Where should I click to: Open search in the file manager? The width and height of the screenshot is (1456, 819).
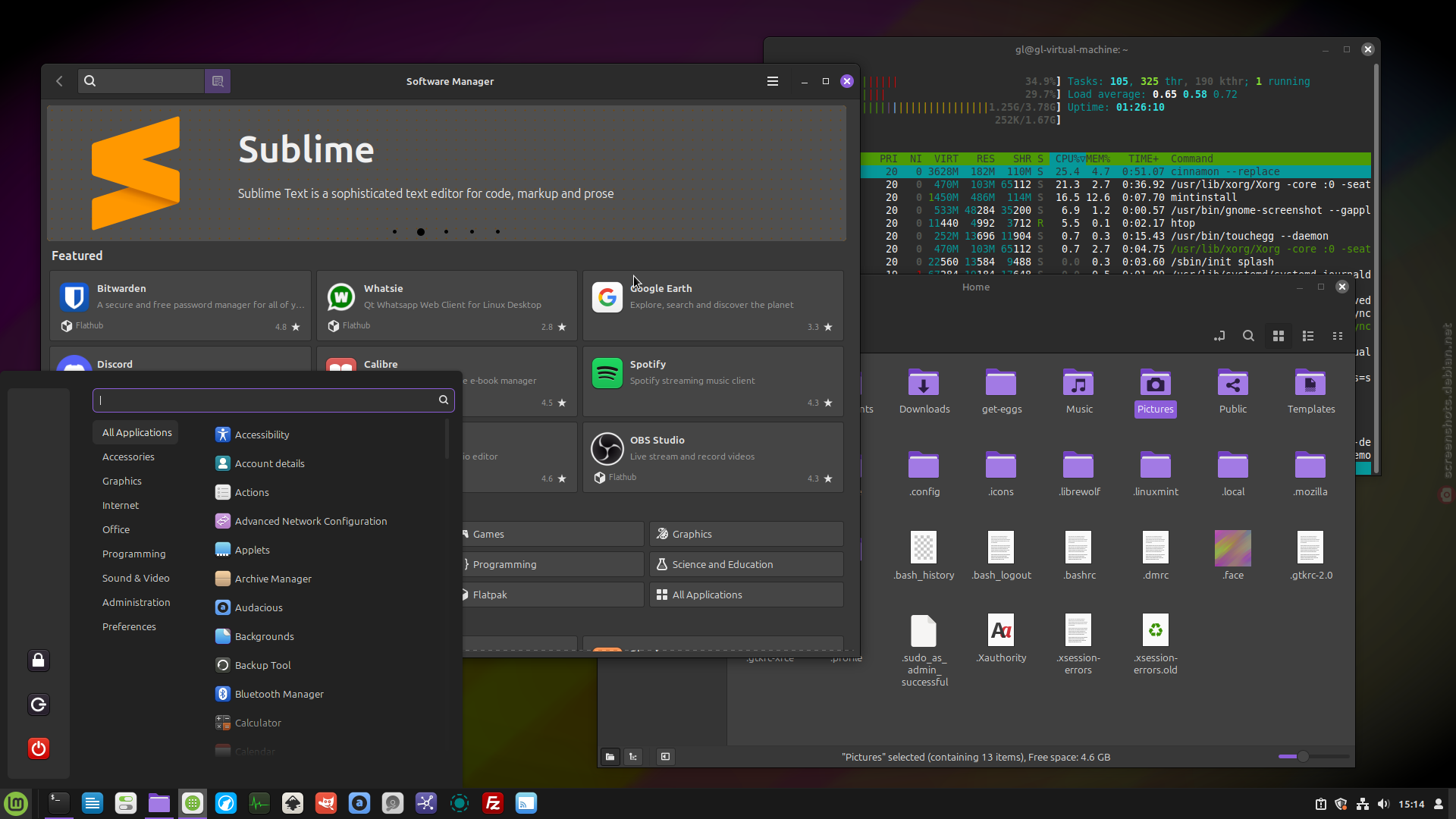(x=1248, y=336)
